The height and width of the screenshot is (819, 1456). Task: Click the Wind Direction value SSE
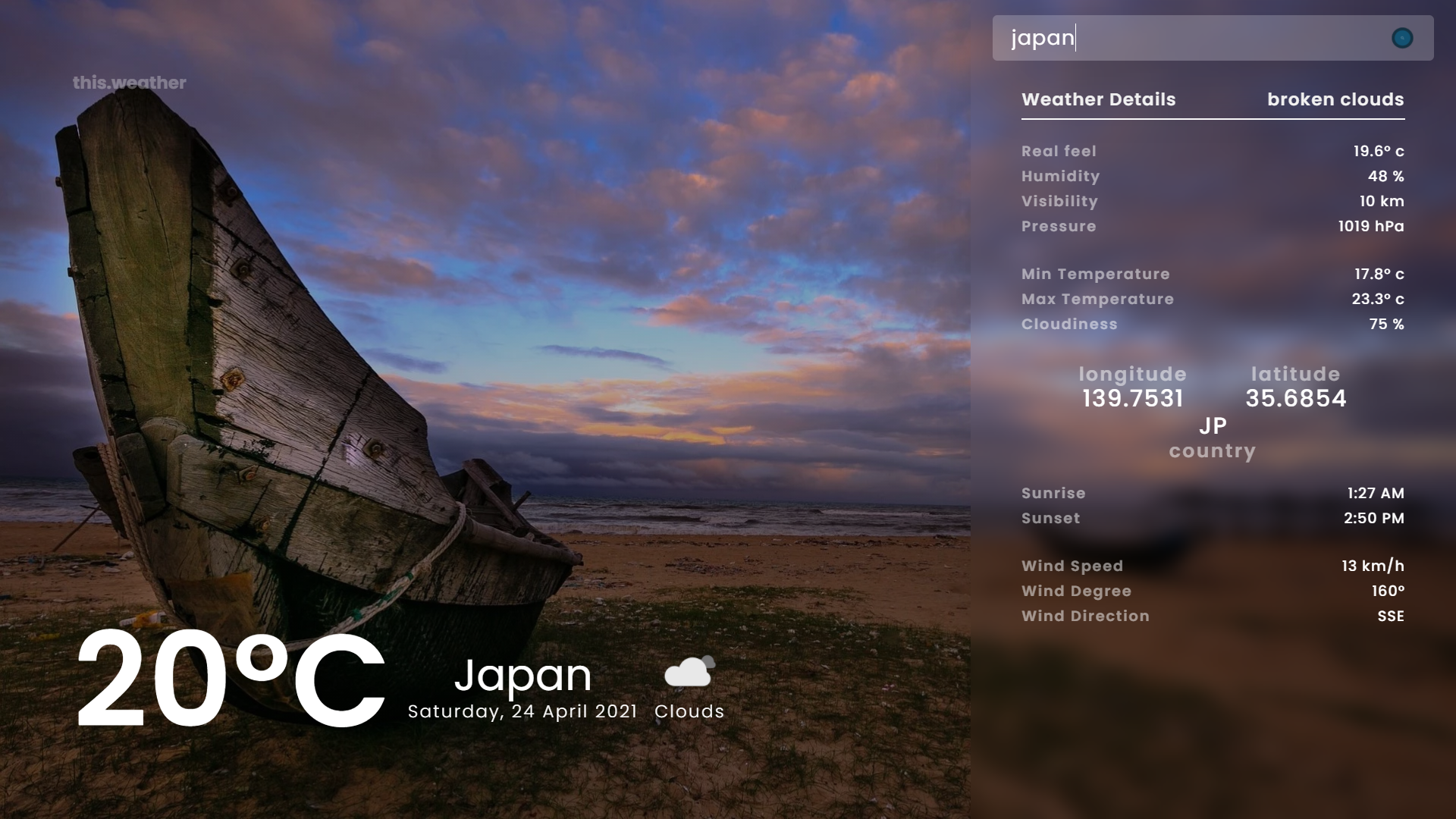[x=1390, y=616]
